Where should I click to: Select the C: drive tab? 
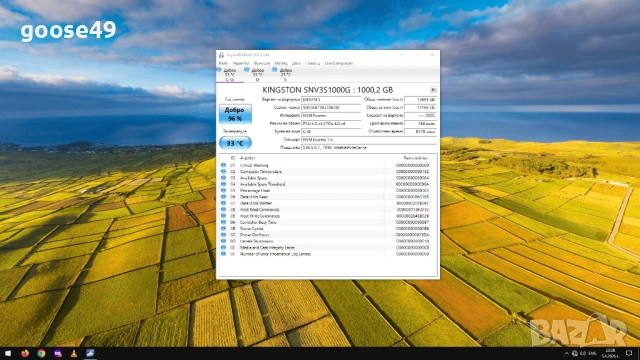click(x=230, y=75)
